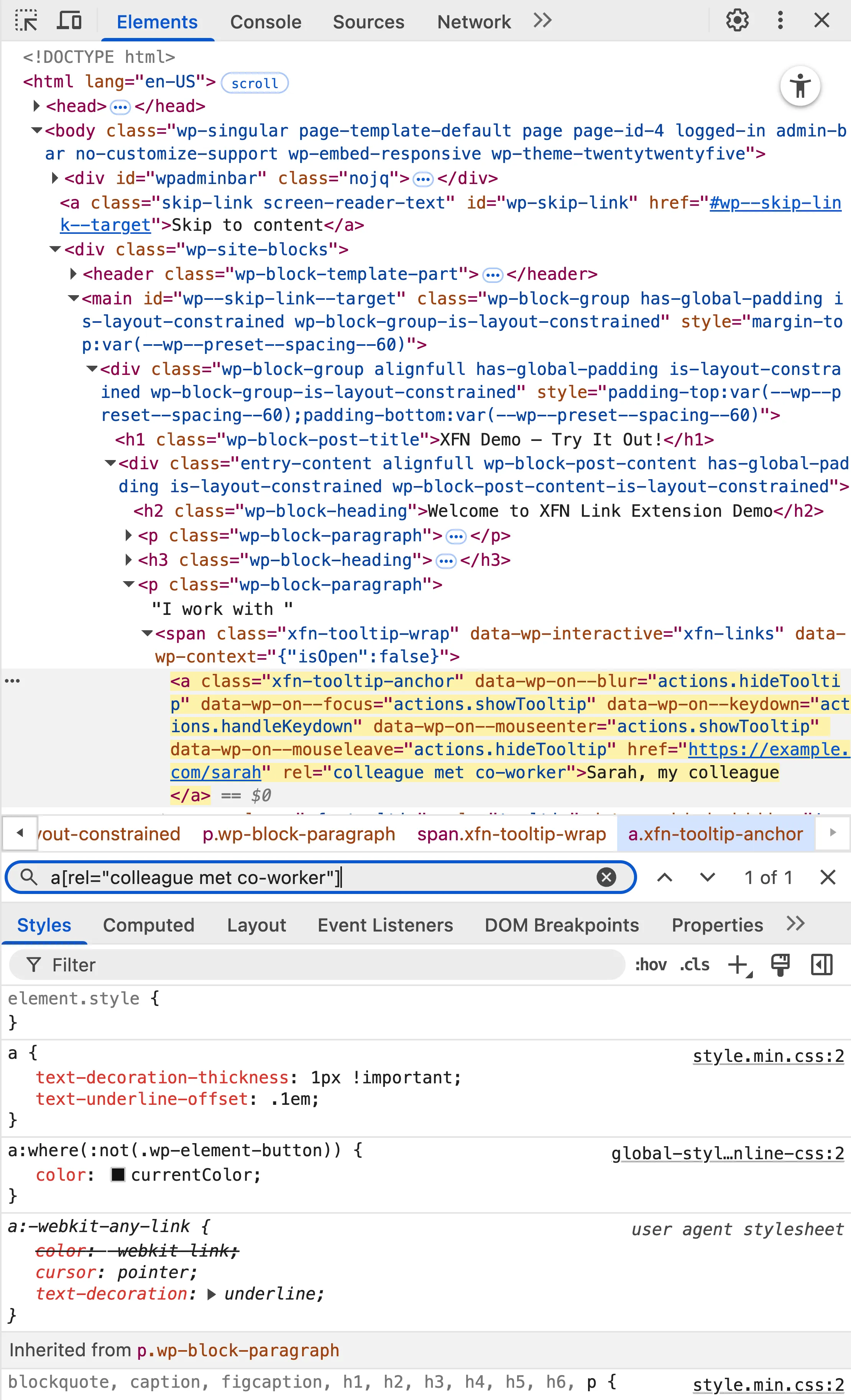Toggle the device toolbar icon
Image resolution: width=851 pixels, height=1400 pixels.
coord(69,21)
